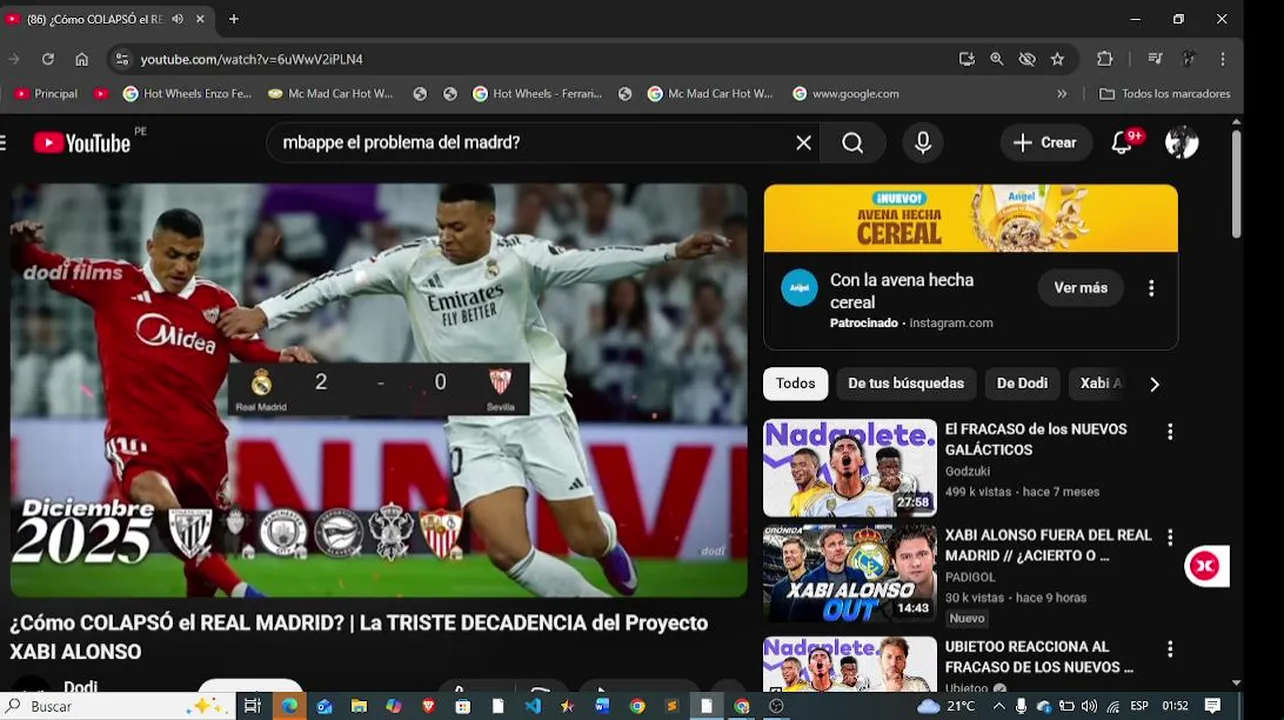Start voice search with the microphone icon
Viewport: 1284px width, 720px height.
(923, 143)
